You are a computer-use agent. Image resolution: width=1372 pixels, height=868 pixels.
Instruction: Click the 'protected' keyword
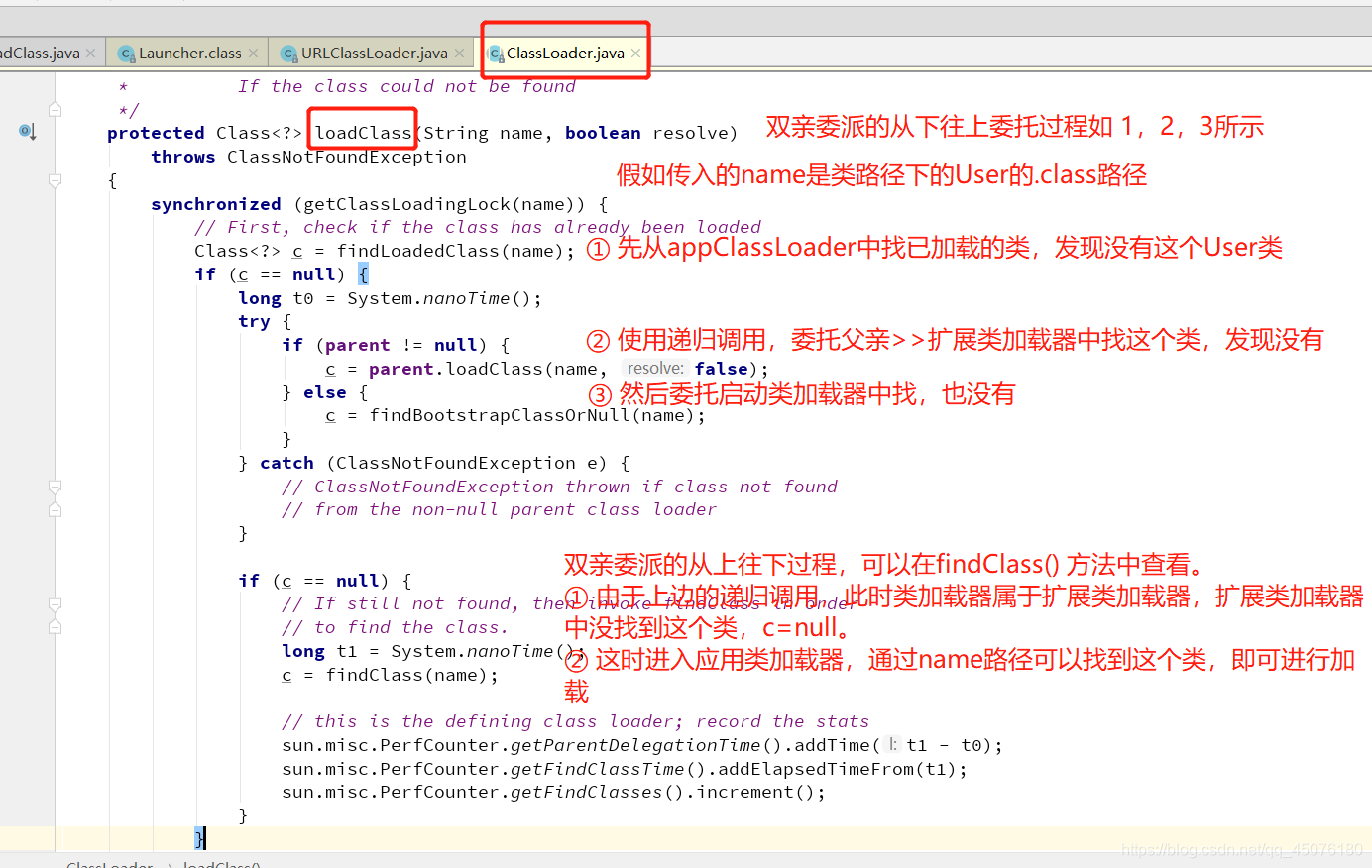coord(156,133)
